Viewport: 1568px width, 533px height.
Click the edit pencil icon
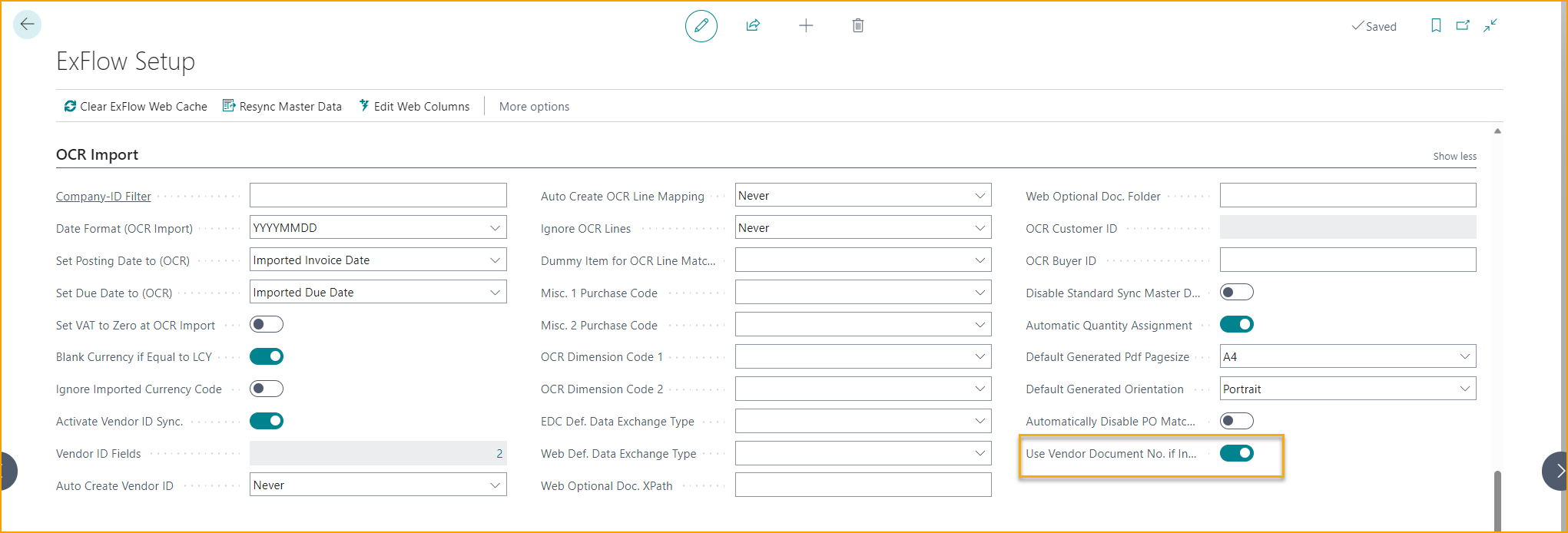point(701,26)
